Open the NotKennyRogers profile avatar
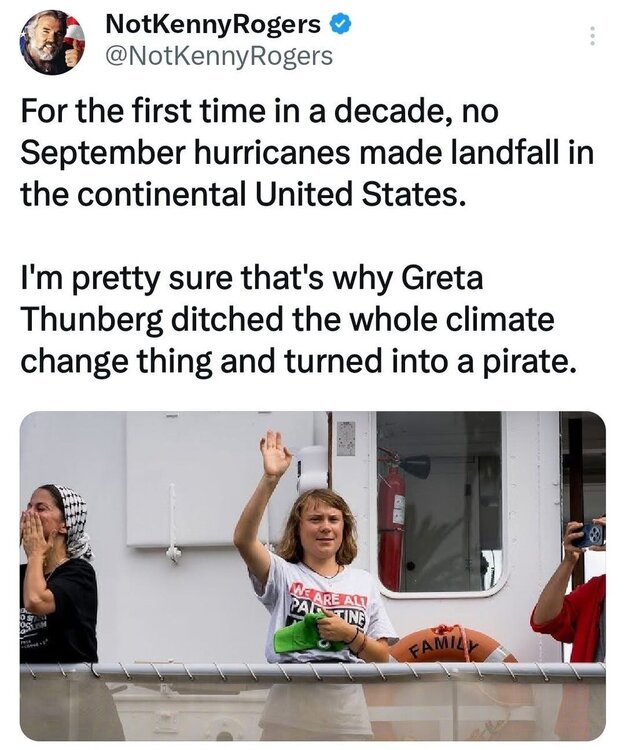This screenshot has width=625, height=750. tap(52, 42)
